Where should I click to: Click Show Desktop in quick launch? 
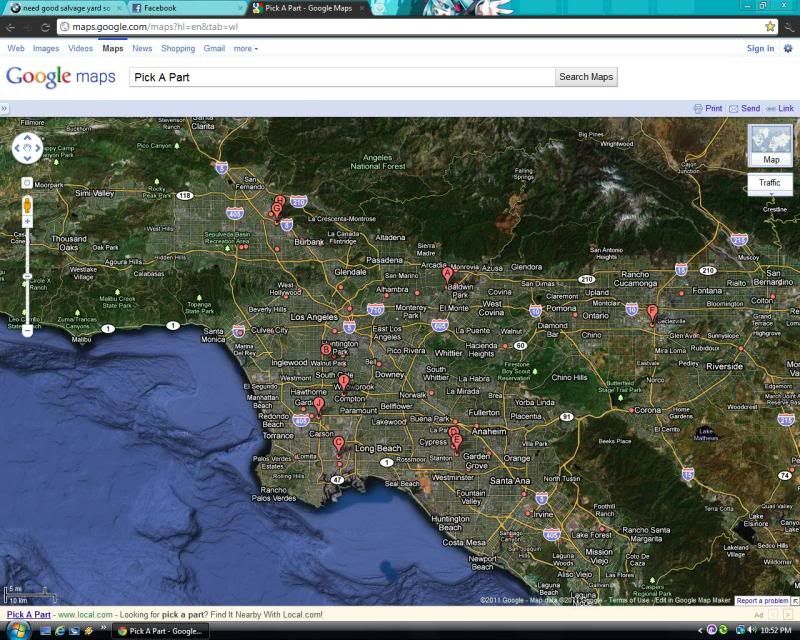point(45,631)
